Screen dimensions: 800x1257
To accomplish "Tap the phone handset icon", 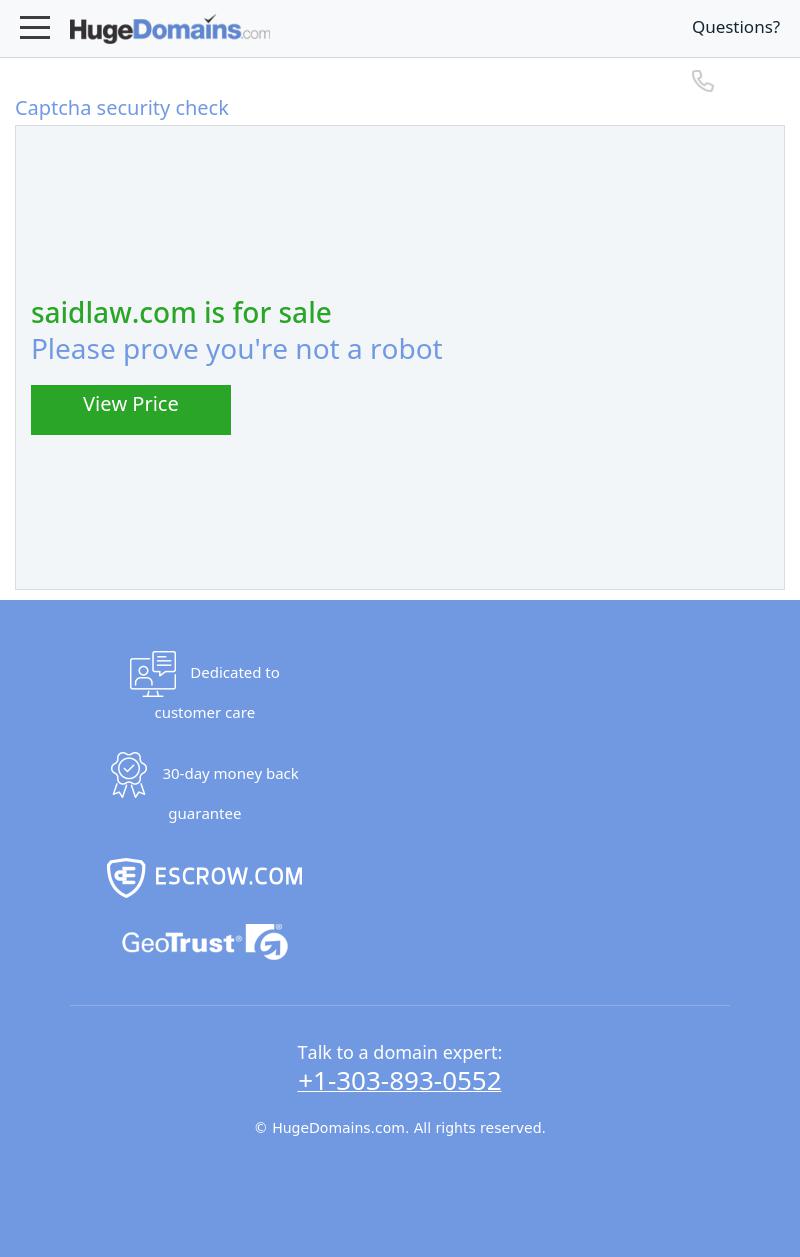I will (703, 80).
